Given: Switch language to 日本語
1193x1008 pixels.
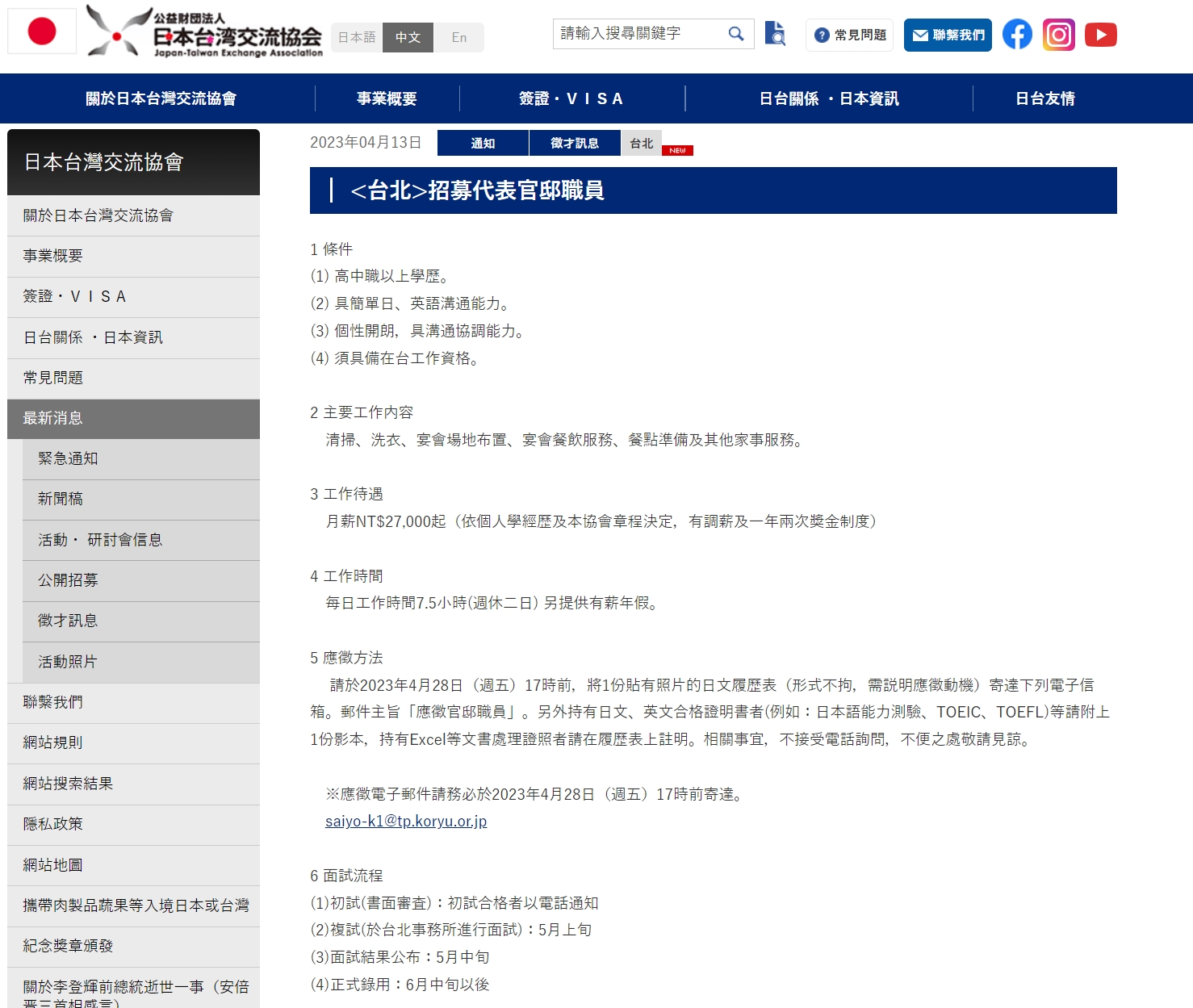Looking at the screenshot, I should coord(357,37).
